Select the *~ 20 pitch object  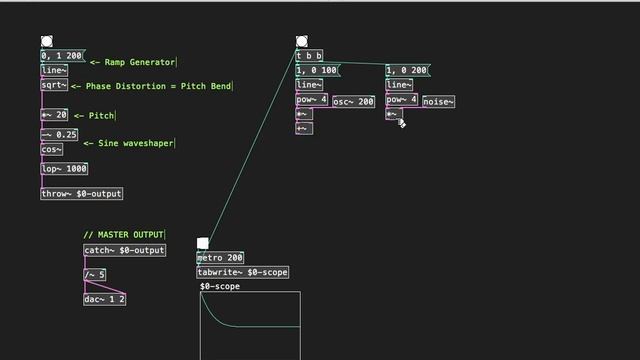coord(54,115)
